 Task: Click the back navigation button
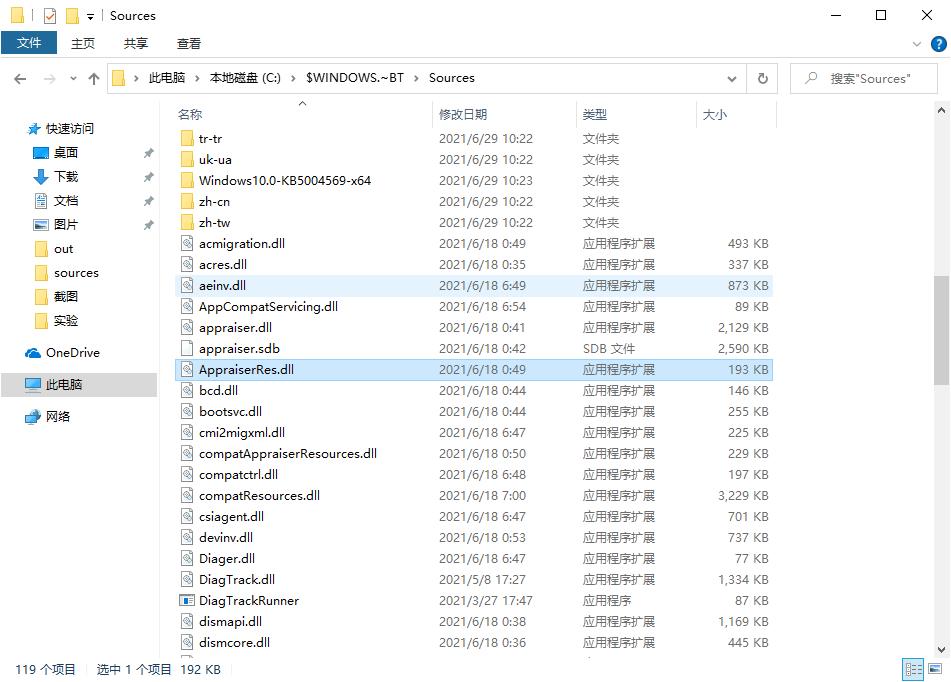[x=21, y=77]
